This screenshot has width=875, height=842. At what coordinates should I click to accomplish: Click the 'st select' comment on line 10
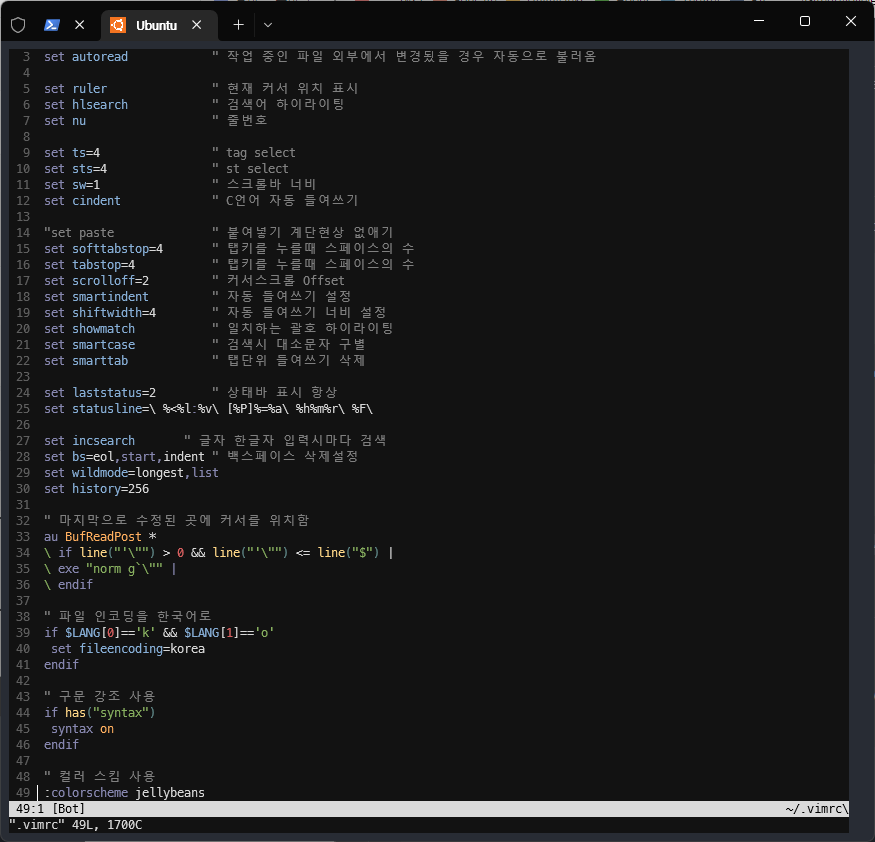click(257, 169)
